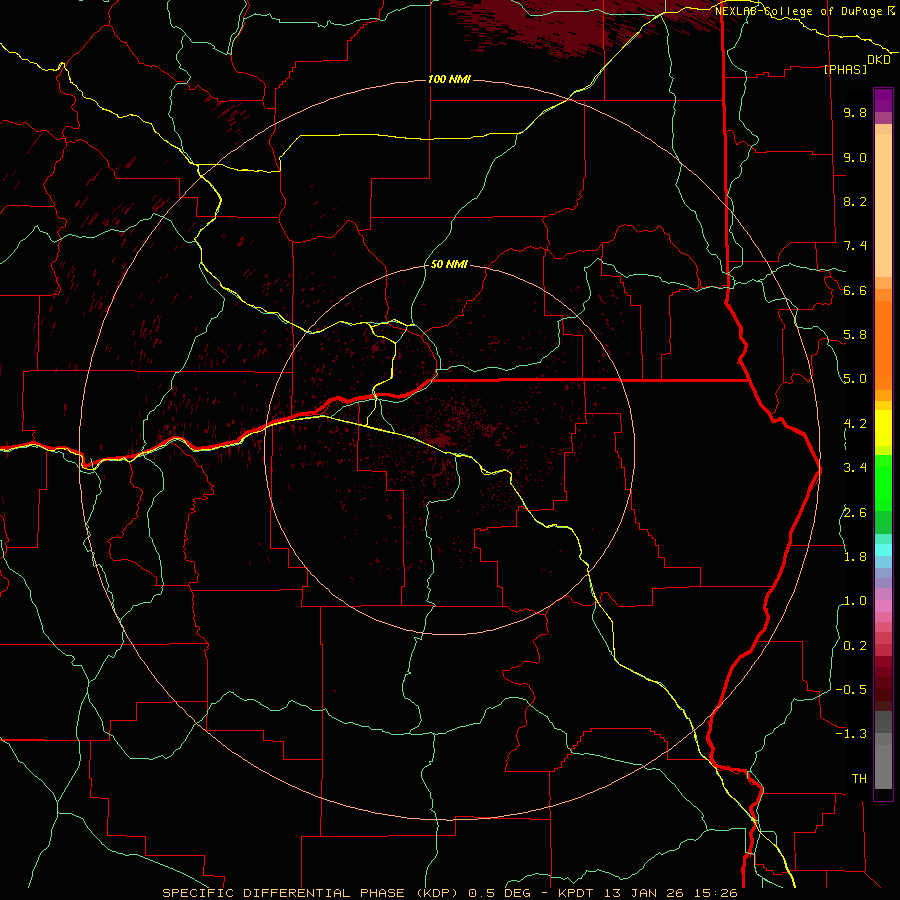Click the 5.0 legend value
900x900 pixels.
point(855,379)
